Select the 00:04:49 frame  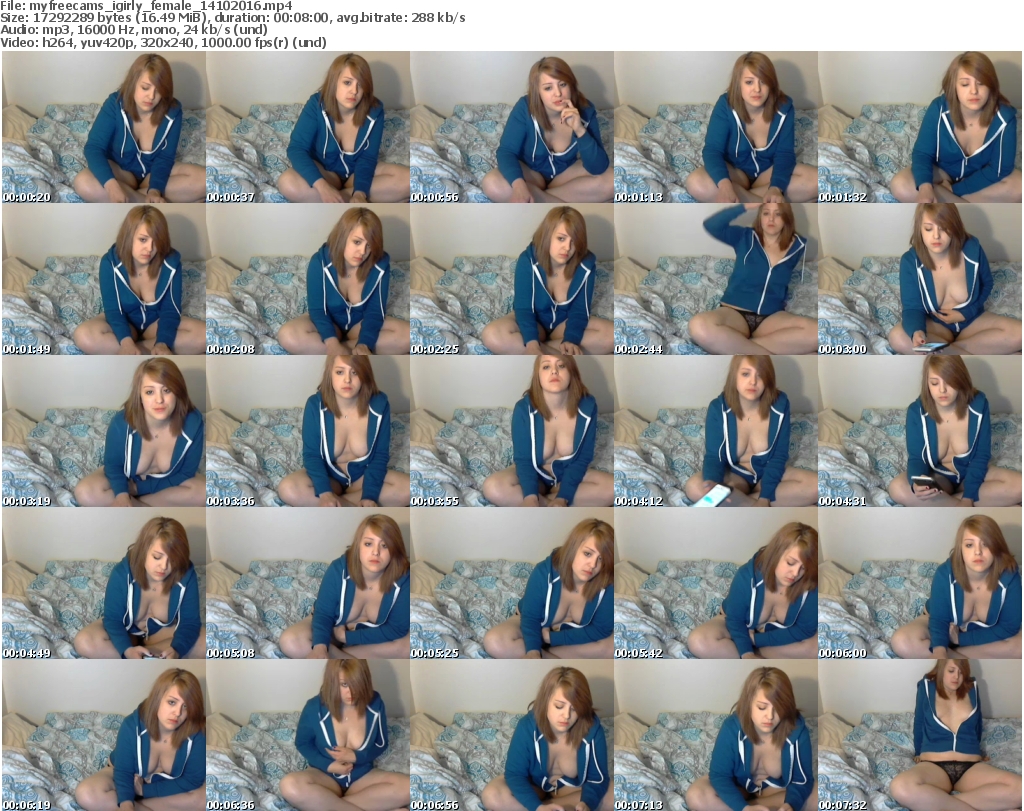click(104, 582)
